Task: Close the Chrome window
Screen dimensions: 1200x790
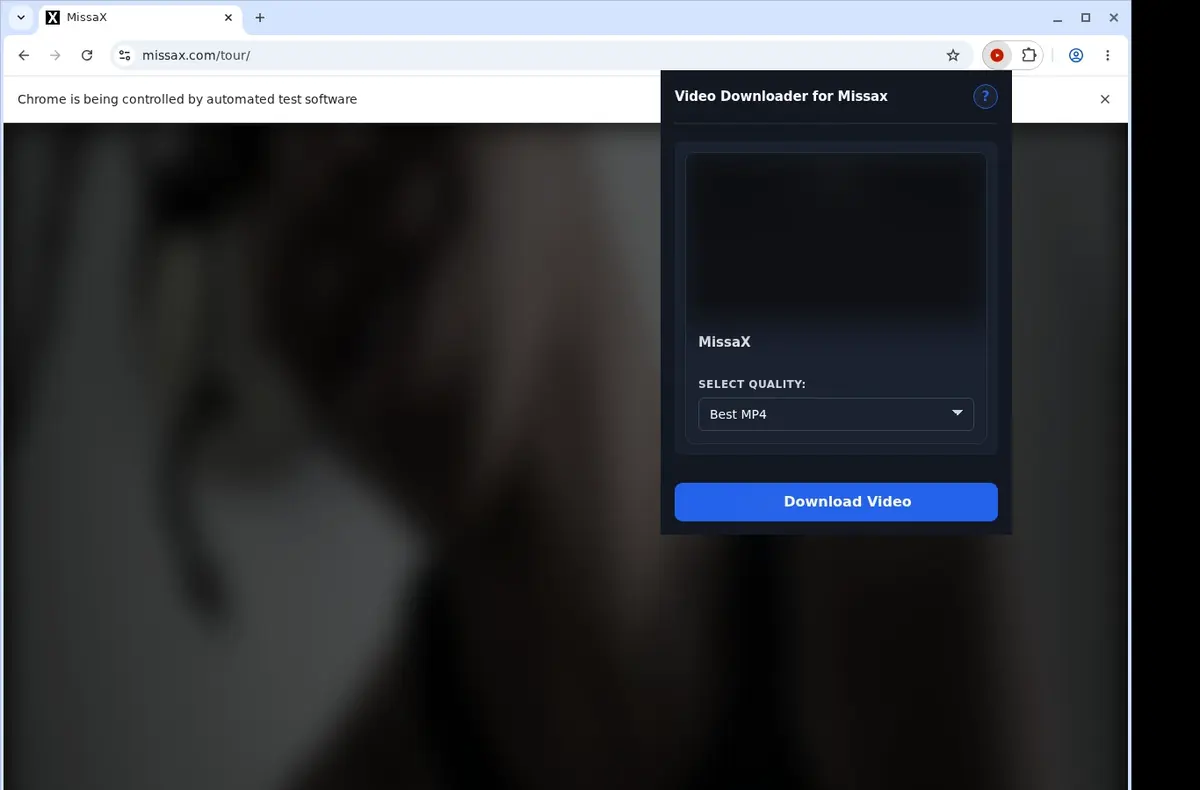Action: (1114, 18)
